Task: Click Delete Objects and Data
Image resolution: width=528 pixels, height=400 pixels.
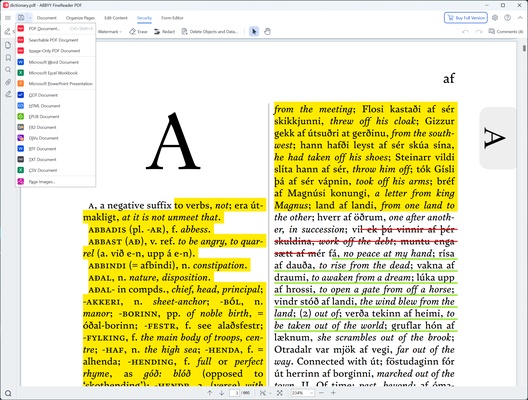Action: [210, 32]
